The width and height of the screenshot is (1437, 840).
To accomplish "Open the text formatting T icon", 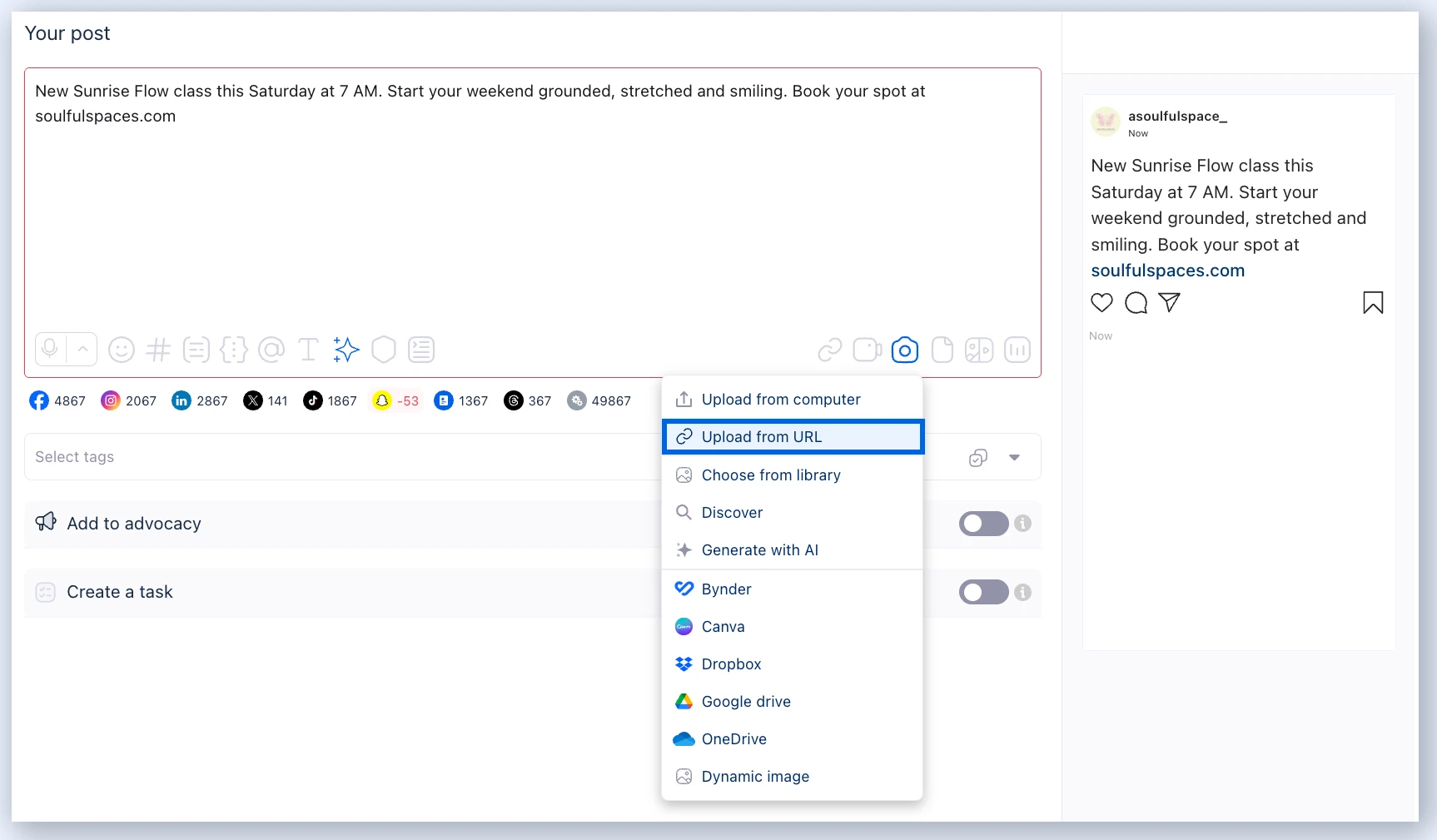I will [x=308, y=350].
